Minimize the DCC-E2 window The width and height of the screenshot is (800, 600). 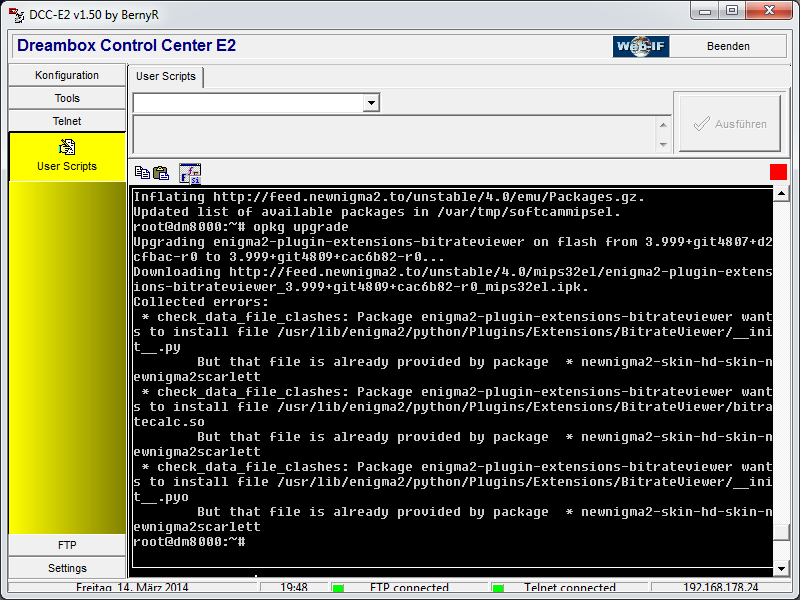(705, 11)
